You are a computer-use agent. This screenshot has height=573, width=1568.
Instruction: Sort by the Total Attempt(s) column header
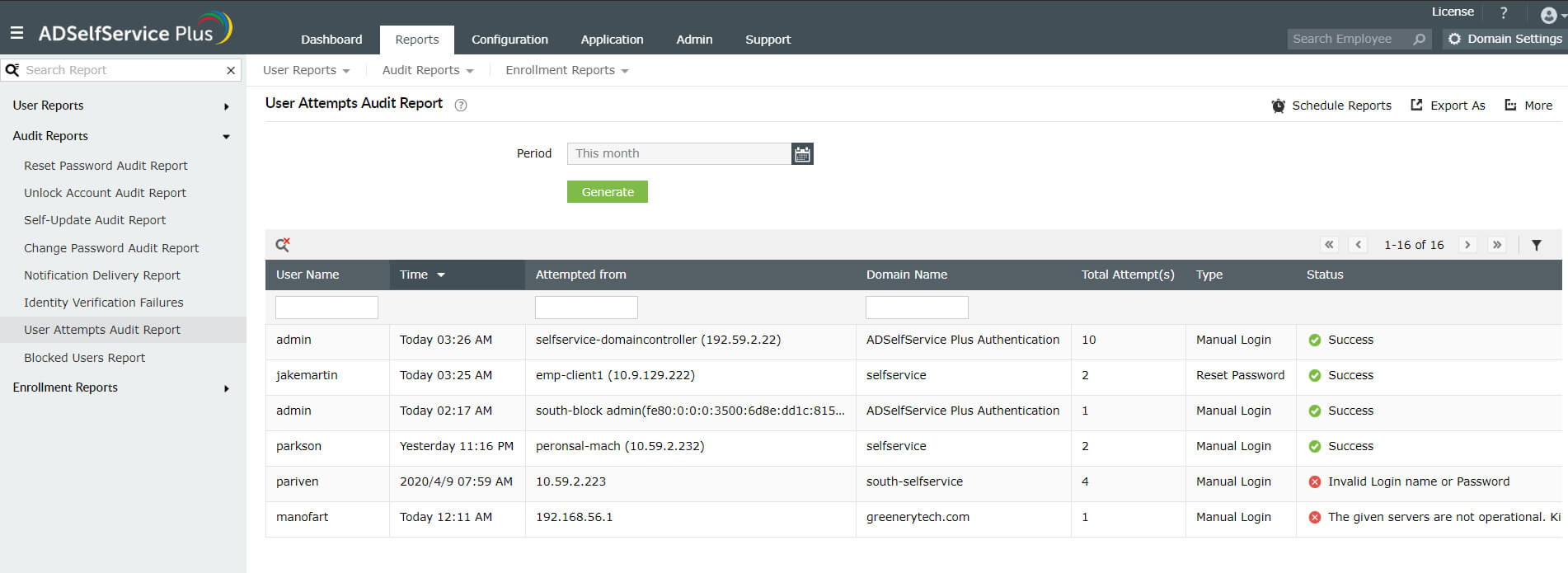[x=1128, y=275]
